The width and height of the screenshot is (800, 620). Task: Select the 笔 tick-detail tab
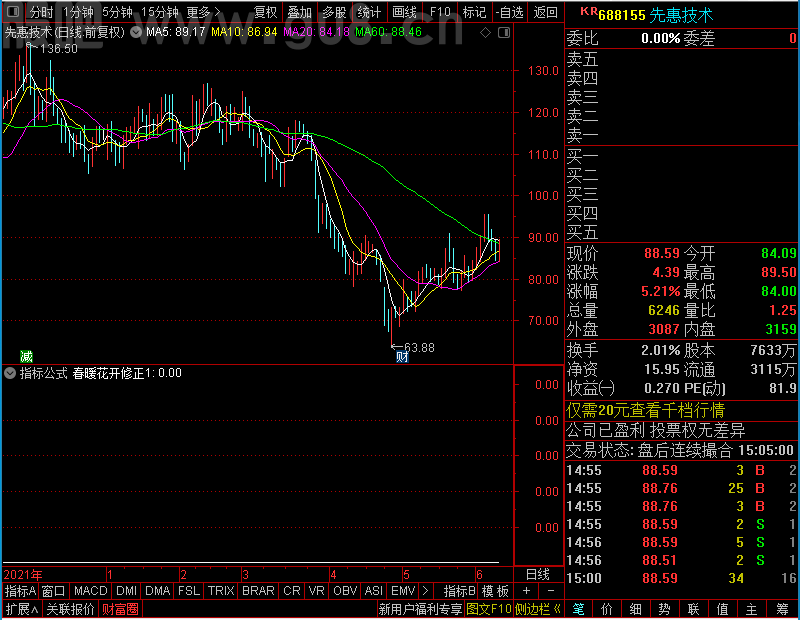(x=578, y=609)
